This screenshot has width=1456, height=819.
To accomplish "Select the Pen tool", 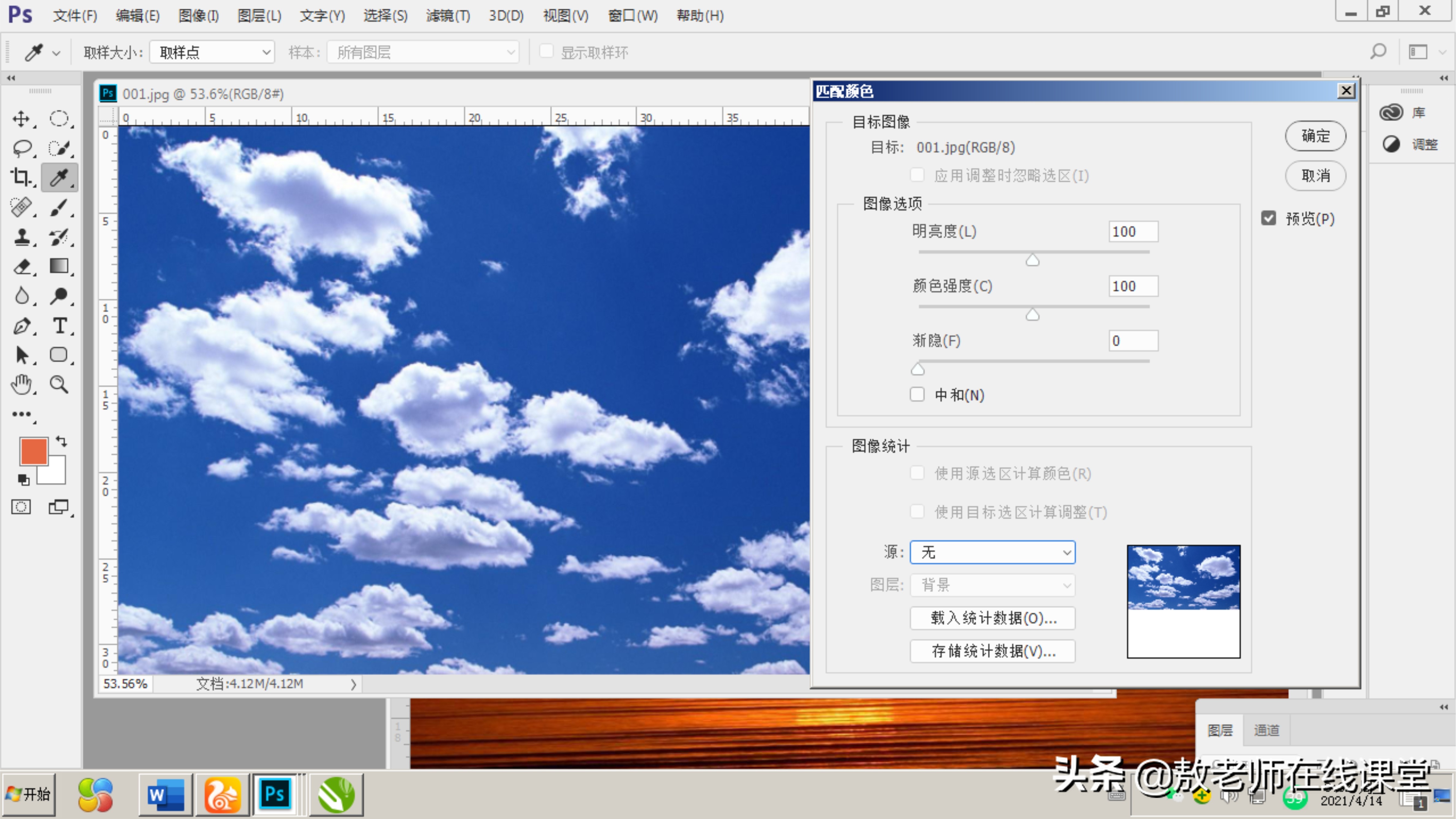I will (22, 326).
